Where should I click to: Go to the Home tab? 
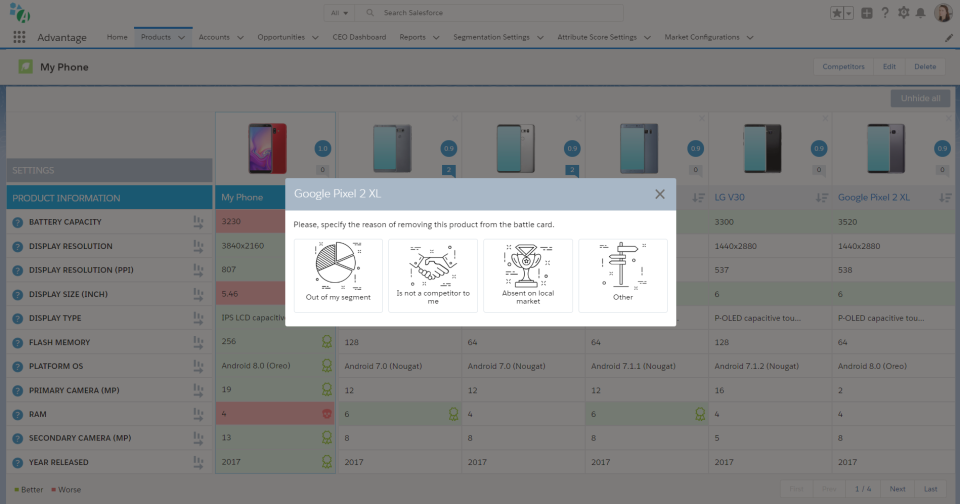pos(117,38)
